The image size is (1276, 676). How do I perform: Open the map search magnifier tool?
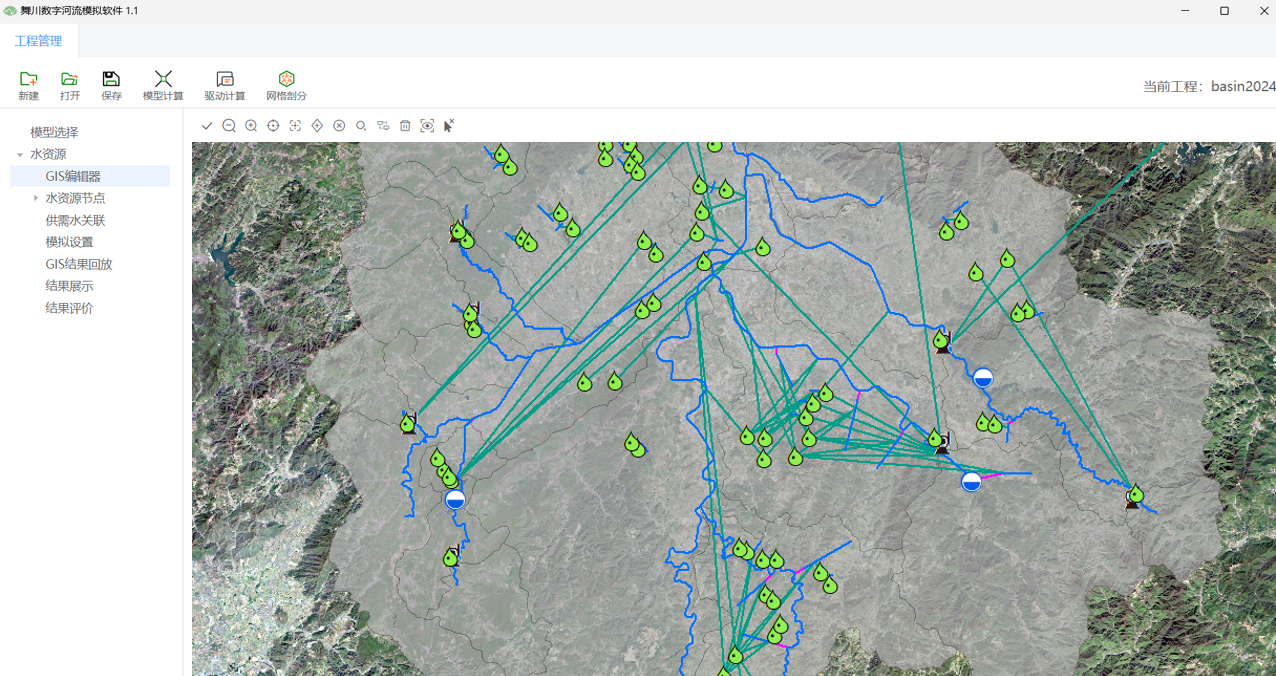click(361, 126)
